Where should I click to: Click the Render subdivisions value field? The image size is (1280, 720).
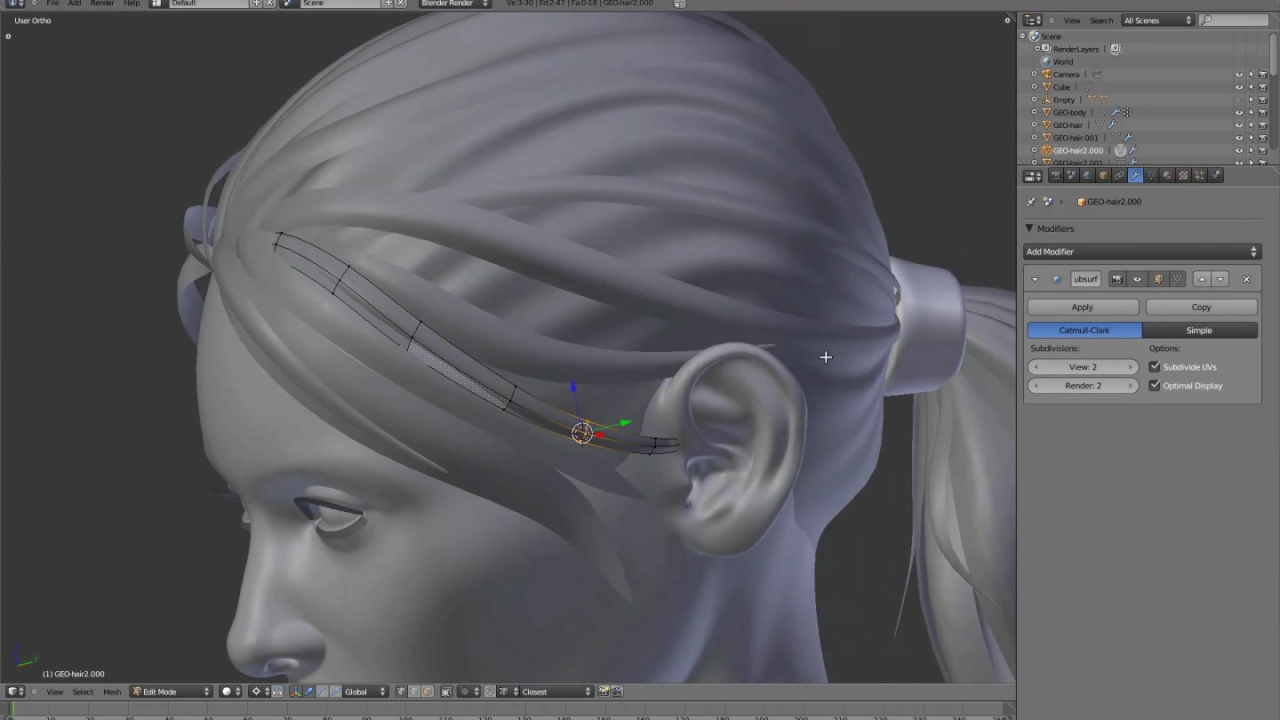[1084, 386]
